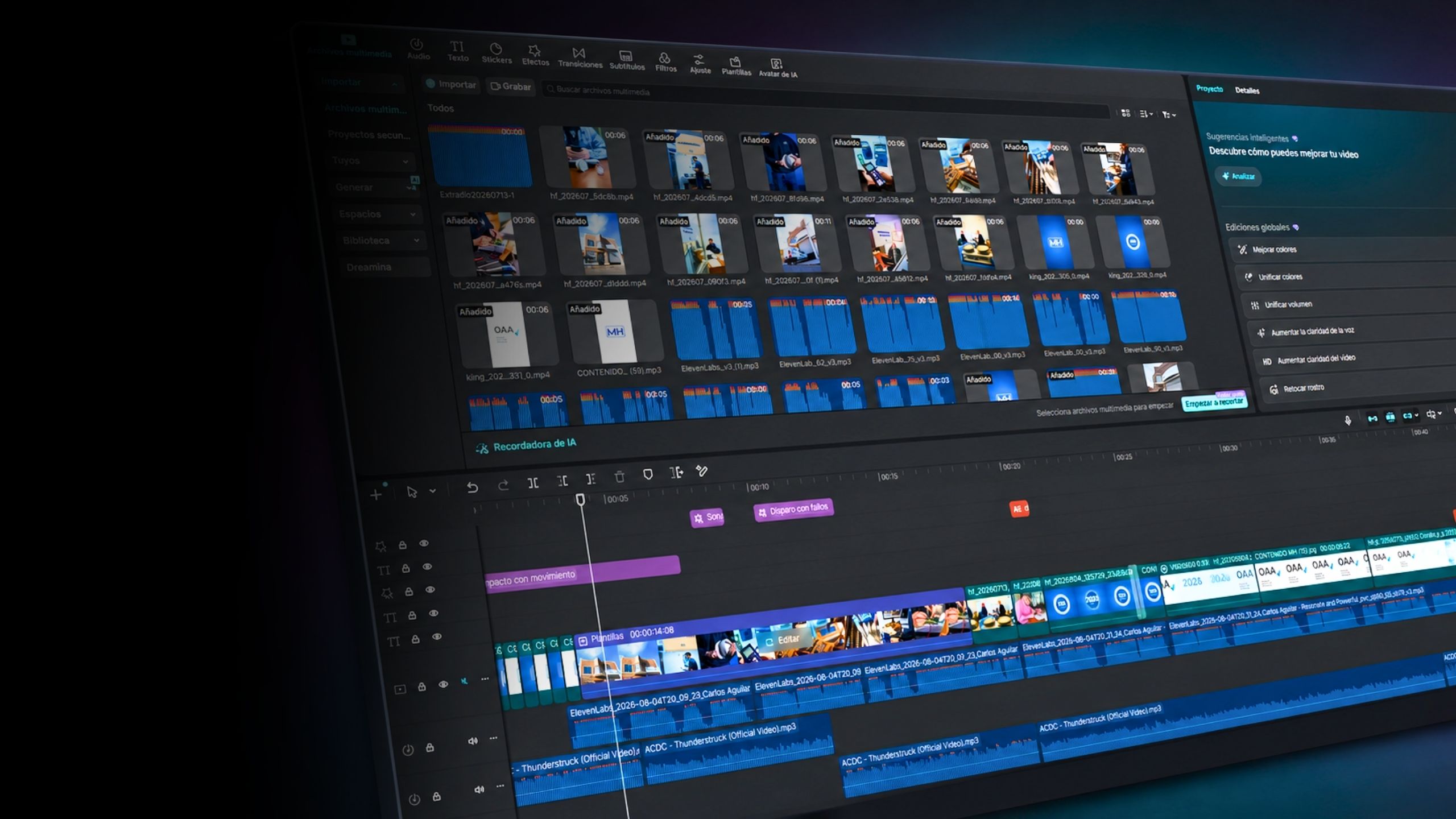Click the microphone voice record icon
The height and width of the screenshot is (819, 1456).
coord(1347,420)
